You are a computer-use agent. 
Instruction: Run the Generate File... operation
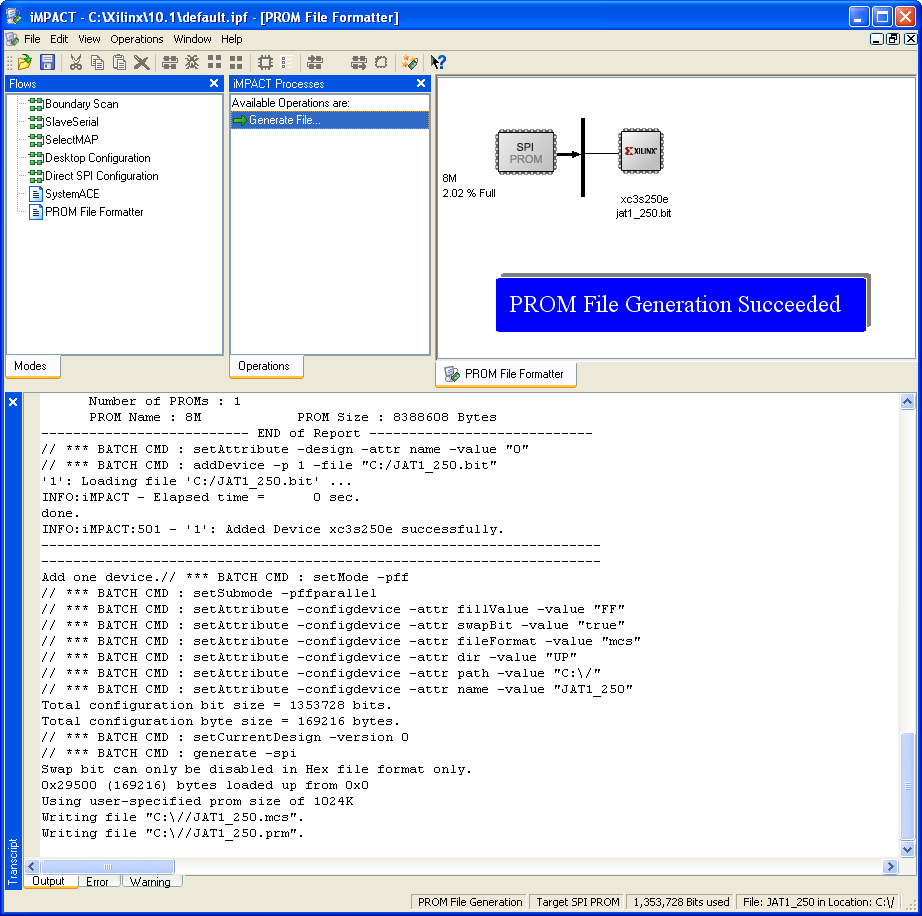330,121
